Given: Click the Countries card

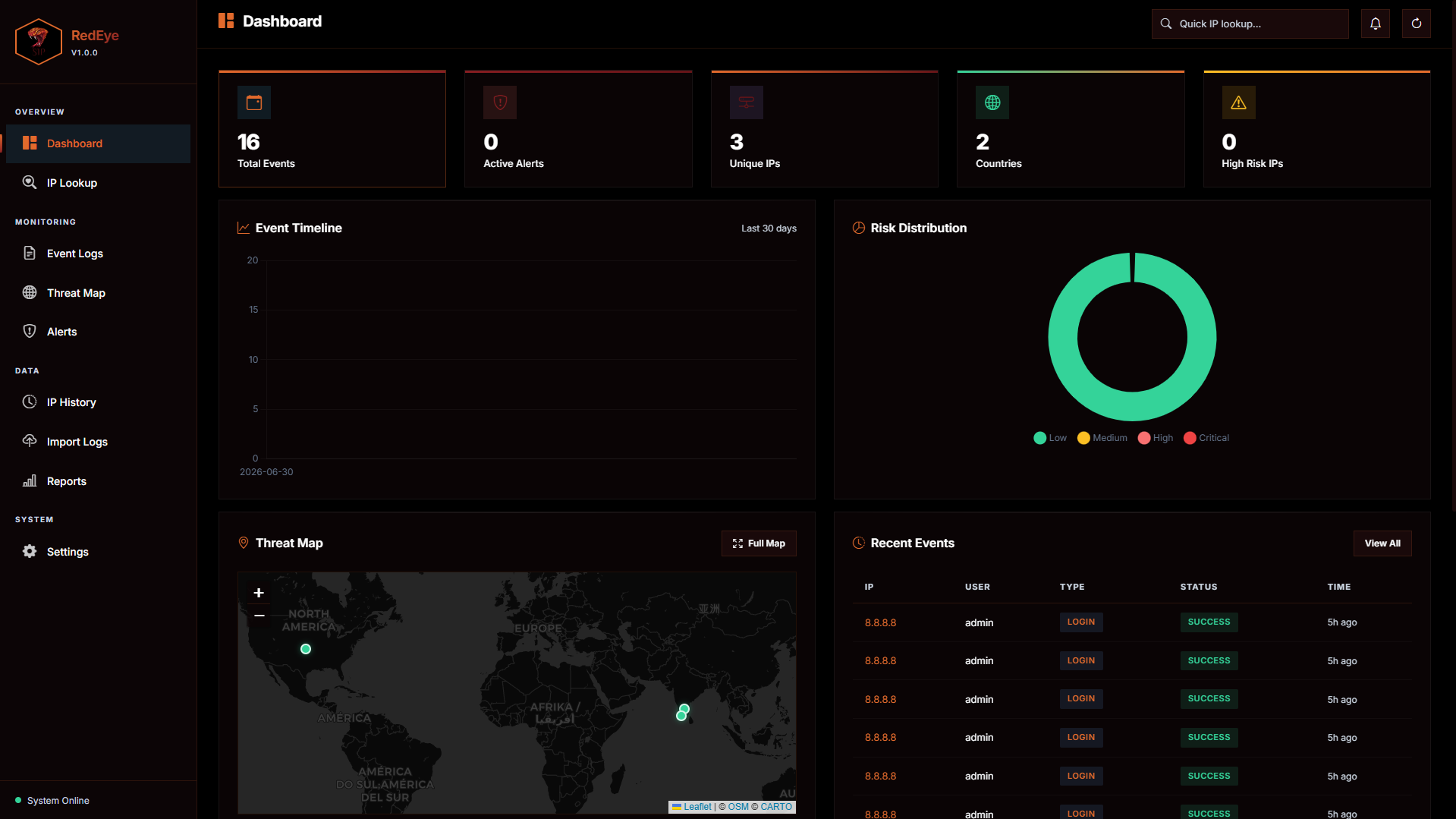Looking at the screenshot, I should click(1071, 129).
